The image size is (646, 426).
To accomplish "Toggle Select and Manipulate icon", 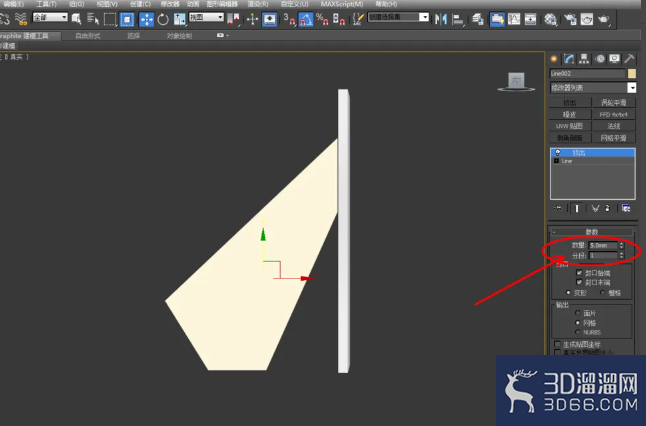I will coord(252,19).
